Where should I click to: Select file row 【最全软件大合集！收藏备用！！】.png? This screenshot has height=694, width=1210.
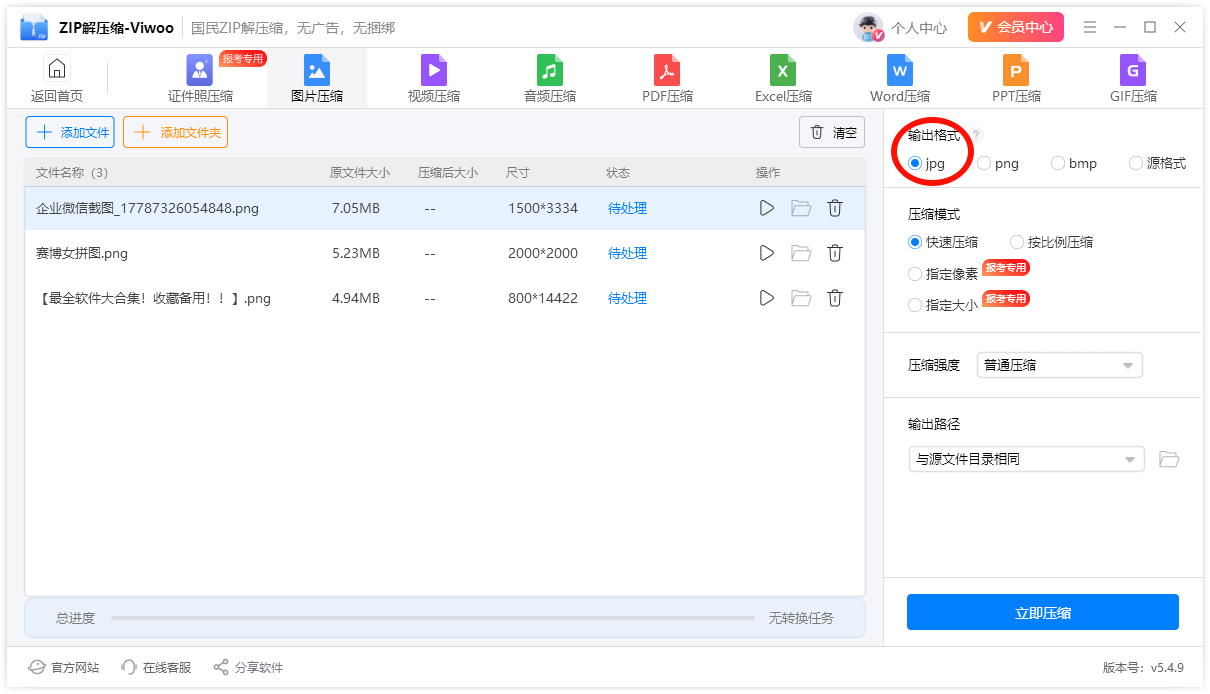(x=445, y=298)
